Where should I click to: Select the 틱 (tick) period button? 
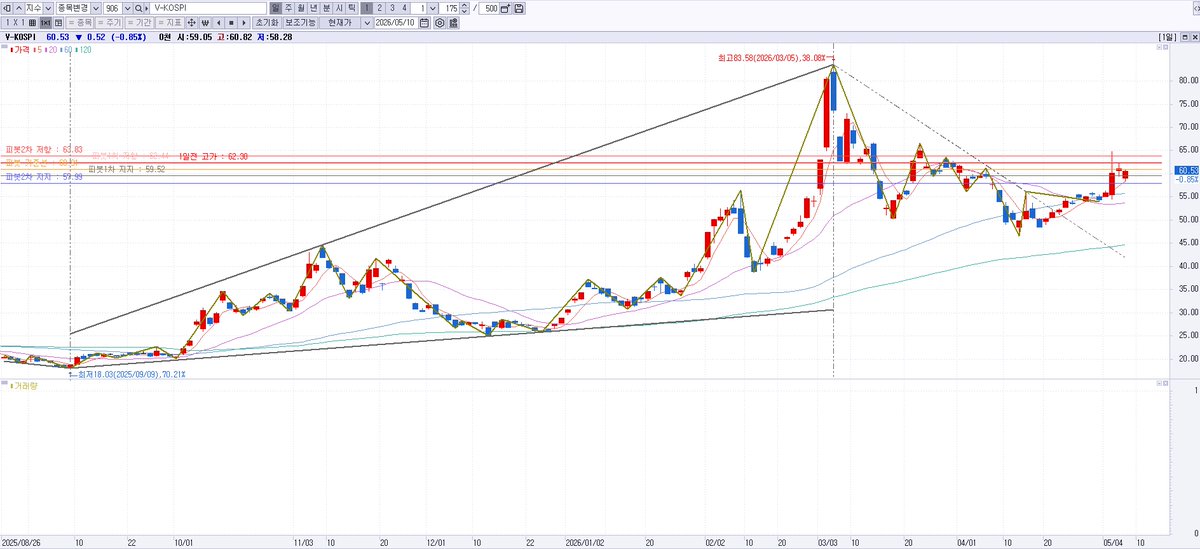point(351,8)
